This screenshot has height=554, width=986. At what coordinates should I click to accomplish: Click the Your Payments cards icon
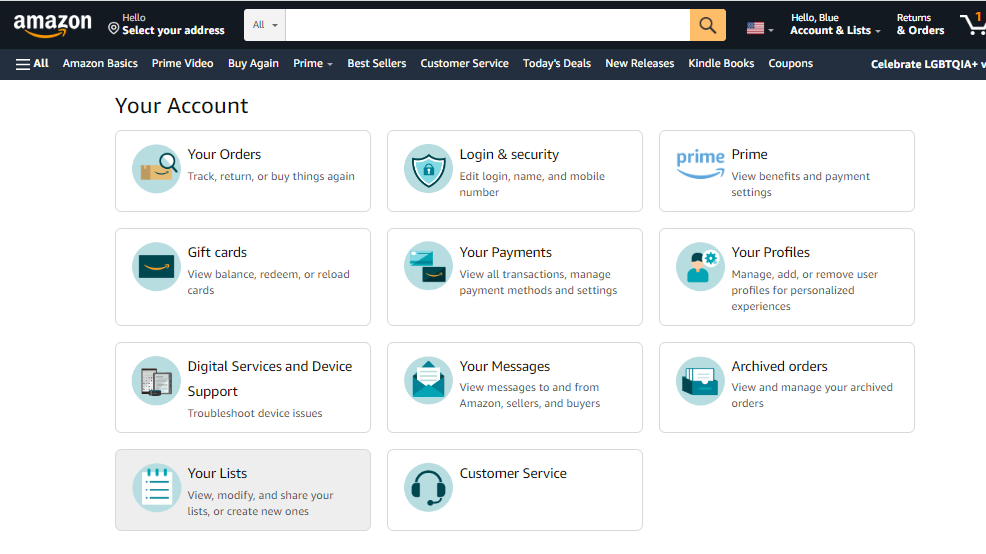click(428, 267)
